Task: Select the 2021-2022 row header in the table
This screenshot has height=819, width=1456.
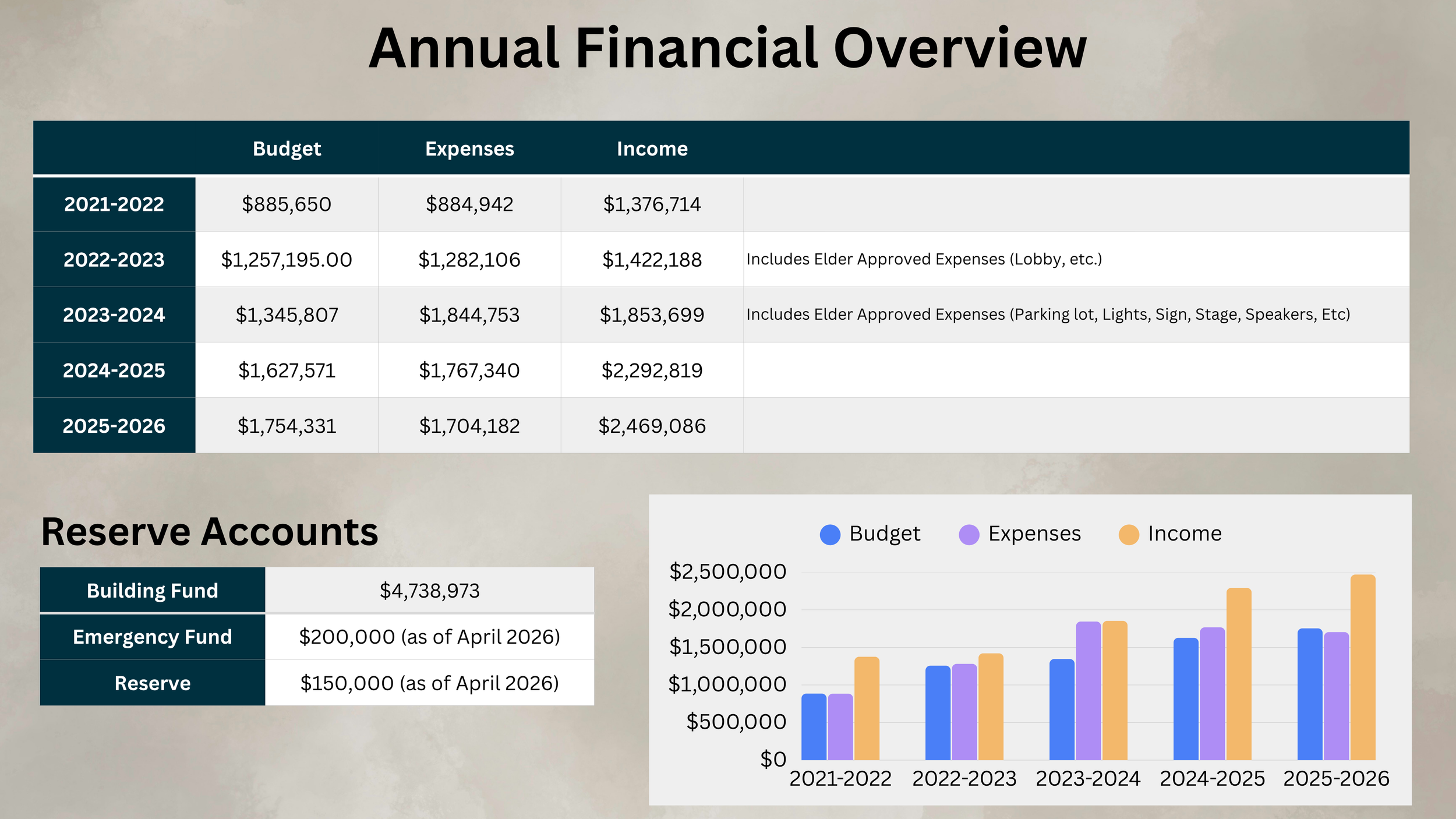Action: pyautogui.click(x=114, y=204)
